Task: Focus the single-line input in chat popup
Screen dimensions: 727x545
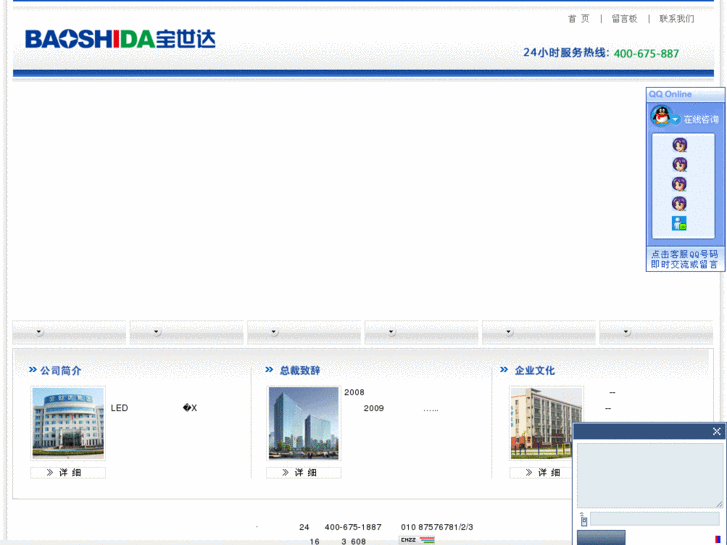Action: click(x=655, y=519)
